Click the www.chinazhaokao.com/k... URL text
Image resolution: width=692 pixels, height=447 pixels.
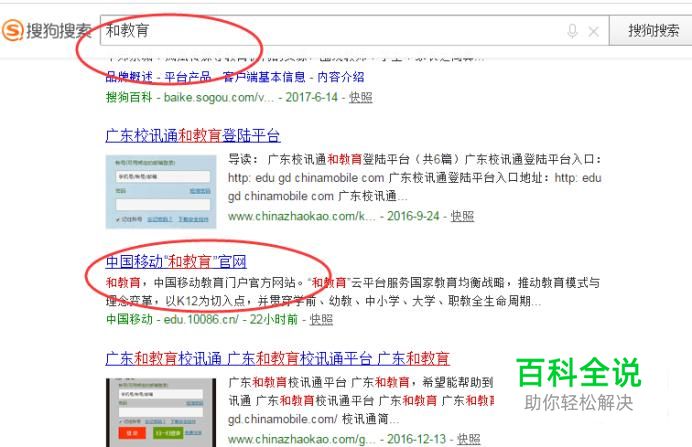[301, 216]
